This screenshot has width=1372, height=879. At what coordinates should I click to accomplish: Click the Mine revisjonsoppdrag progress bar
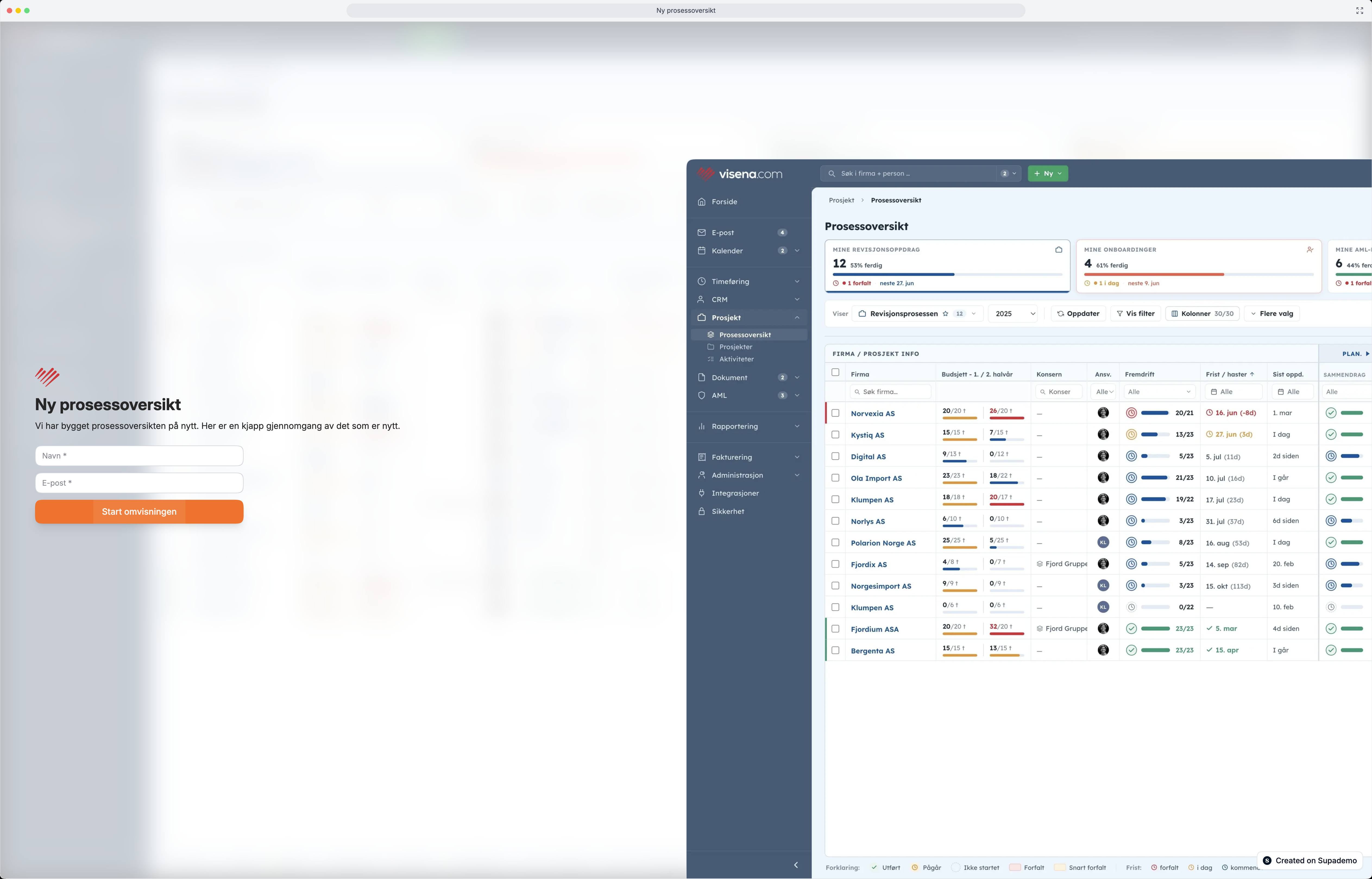click(x=947, y=274)
